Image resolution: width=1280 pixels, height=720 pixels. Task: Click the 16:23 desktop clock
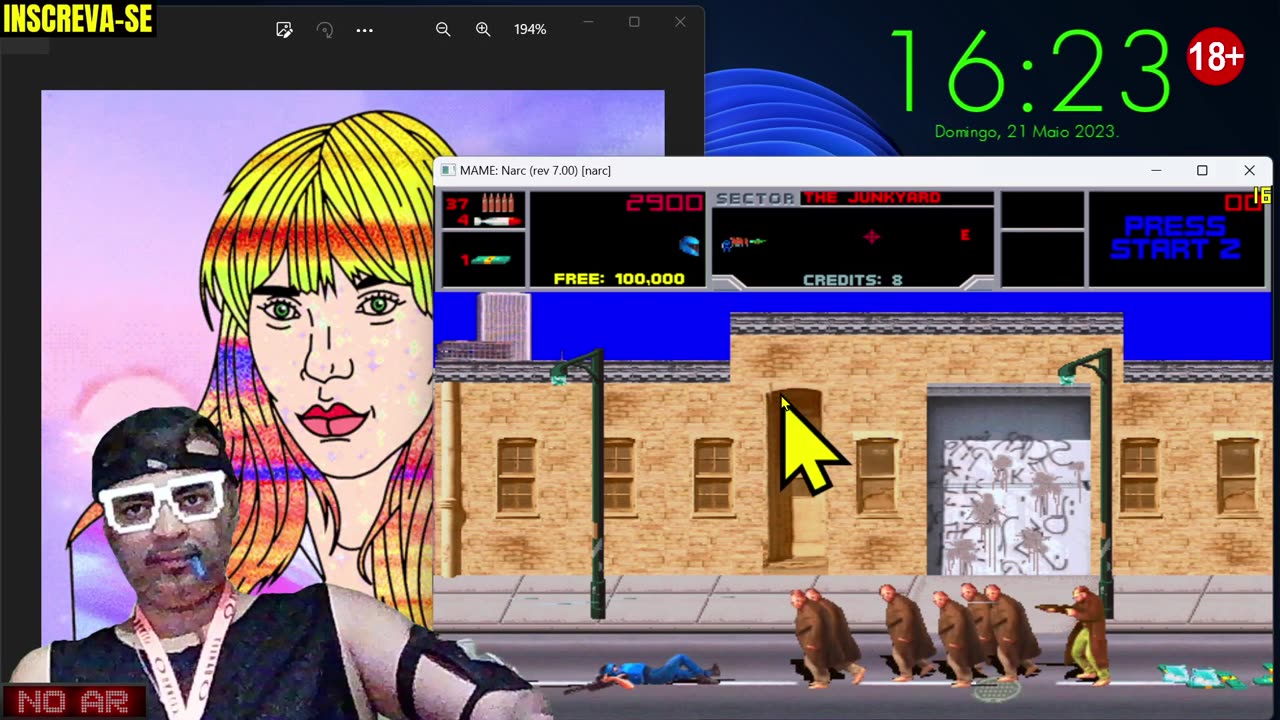pyautogui.click(x=1030, y=71)
